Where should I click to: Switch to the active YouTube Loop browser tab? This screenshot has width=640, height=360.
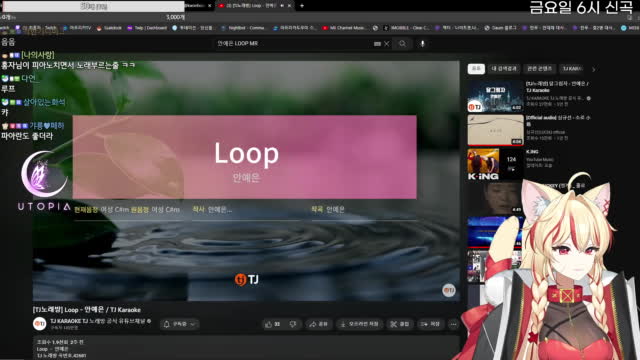point(255,6)
